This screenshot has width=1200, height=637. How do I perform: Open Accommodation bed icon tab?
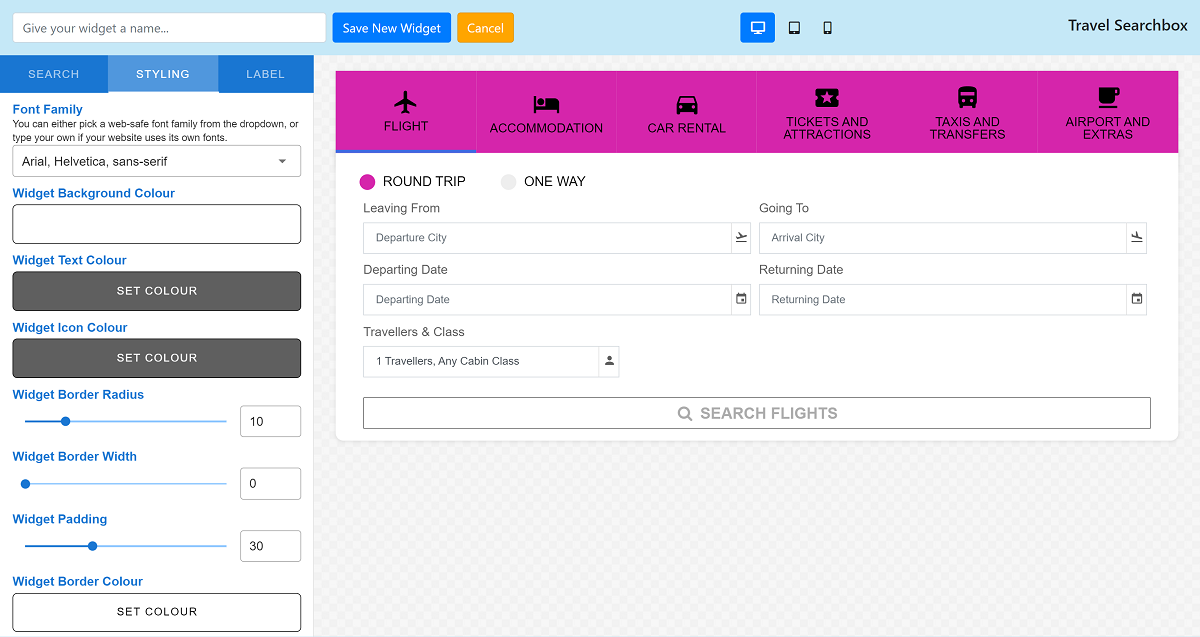coord(546,104)
